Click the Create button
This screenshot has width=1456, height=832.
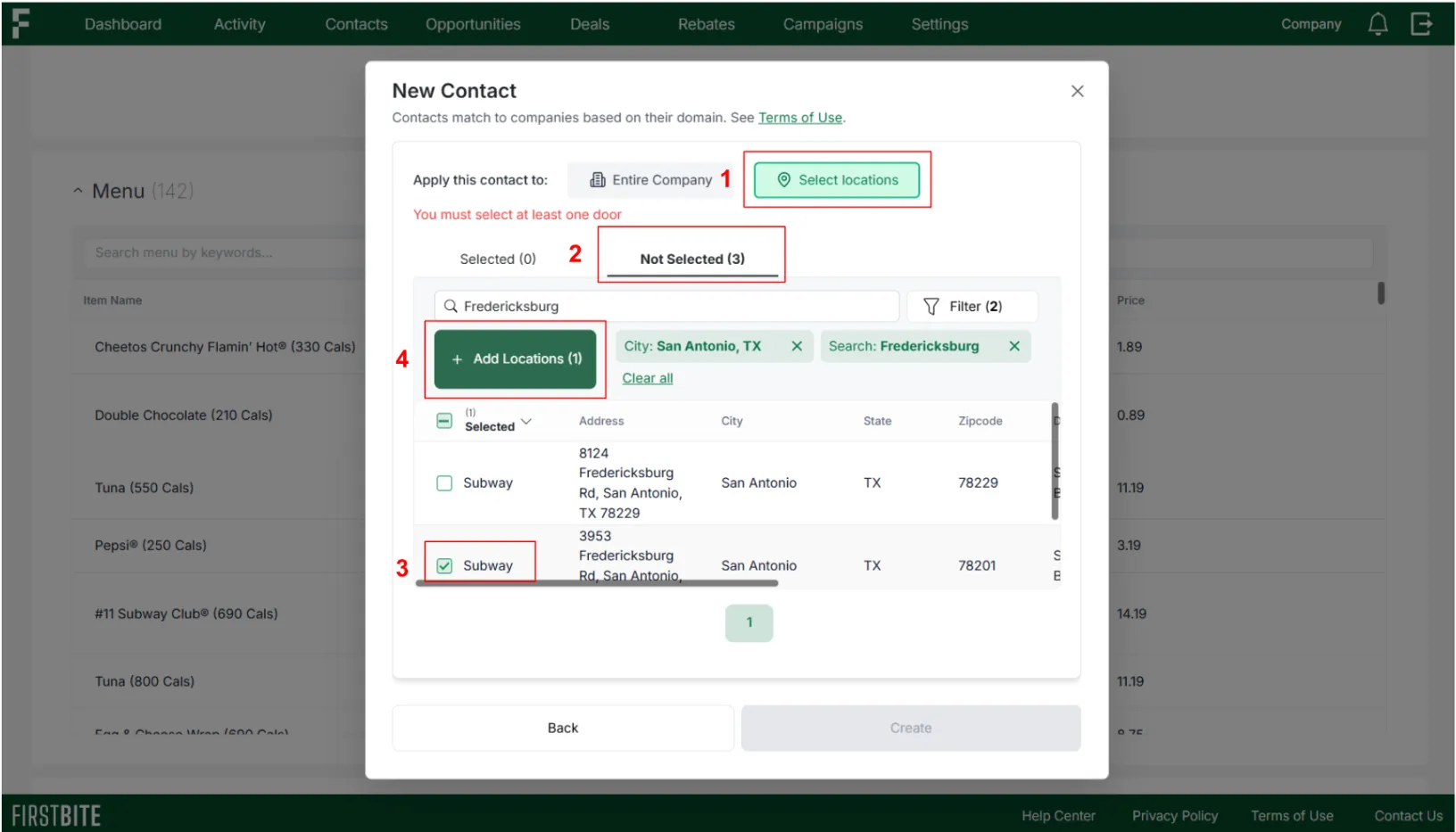pos(911,728)
